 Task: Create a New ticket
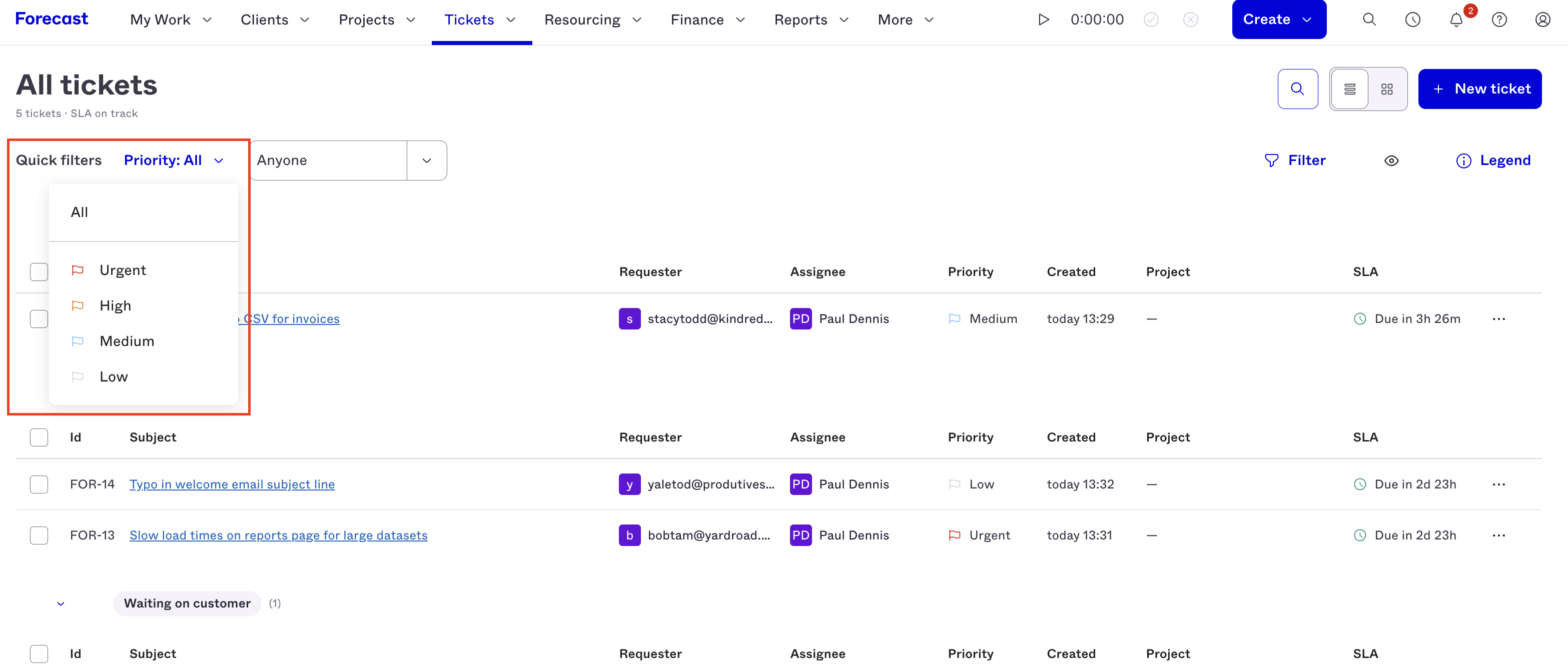click(1479, 89)
